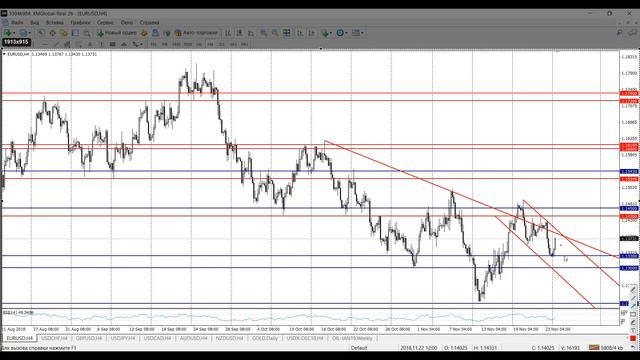Select the MN timeframe button
Viewport: 640px width, 360px height.
pos(244,44)
